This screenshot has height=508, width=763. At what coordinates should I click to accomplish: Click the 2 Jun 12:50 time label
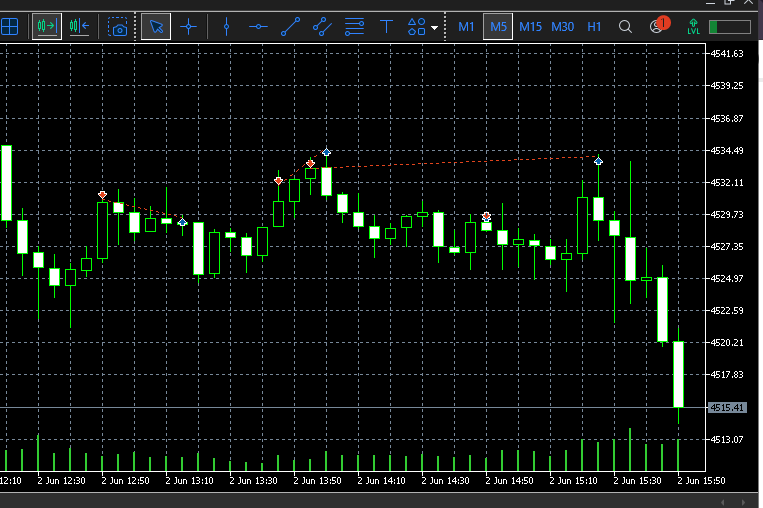[x=126, y=481]
